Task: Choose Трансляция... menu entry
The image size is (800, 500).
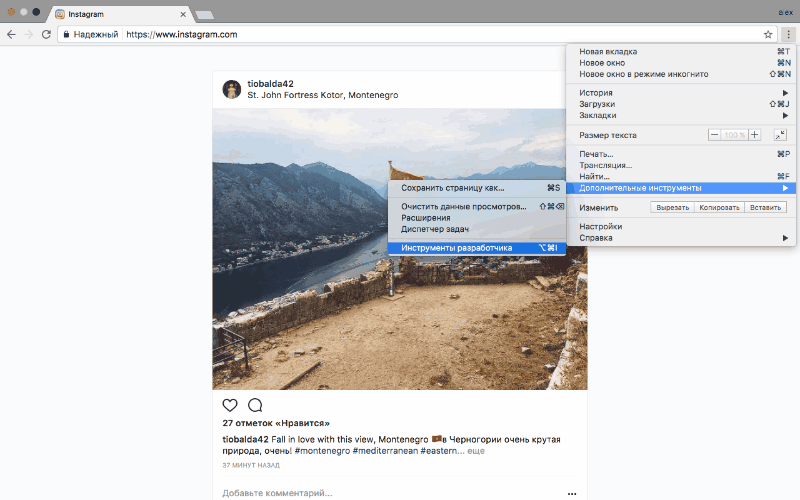Action: [681, 165]
